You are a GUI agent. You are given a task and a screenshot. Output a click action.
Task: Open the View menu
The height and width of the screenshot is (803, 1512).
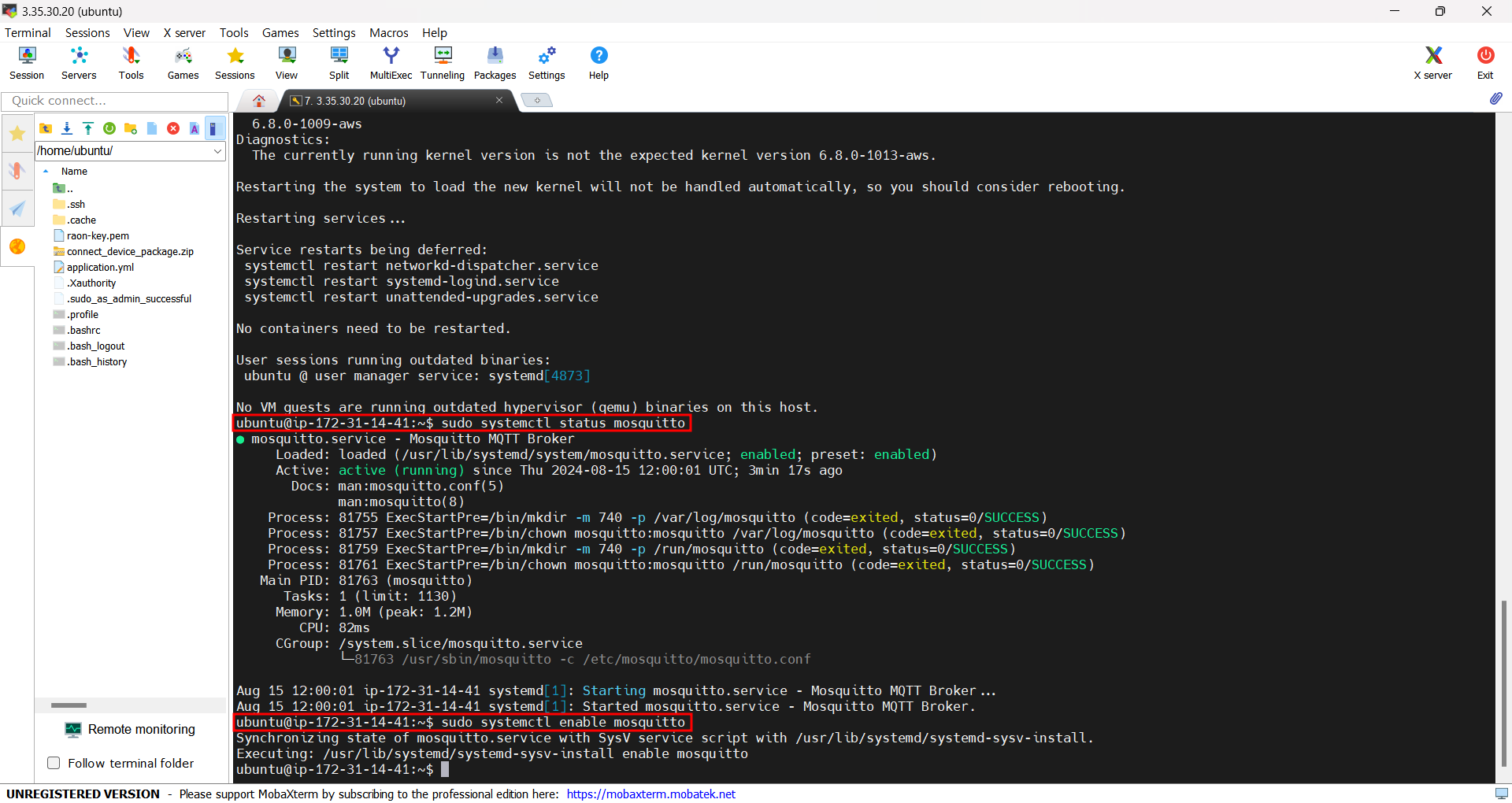click(x=136, y=32)
